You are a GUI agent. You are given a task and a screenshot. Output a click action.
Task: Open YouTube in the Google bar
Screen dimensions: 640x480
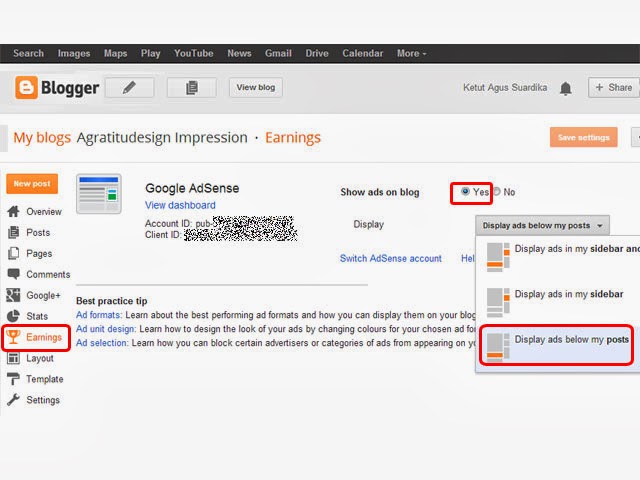(x=193, y=53)
